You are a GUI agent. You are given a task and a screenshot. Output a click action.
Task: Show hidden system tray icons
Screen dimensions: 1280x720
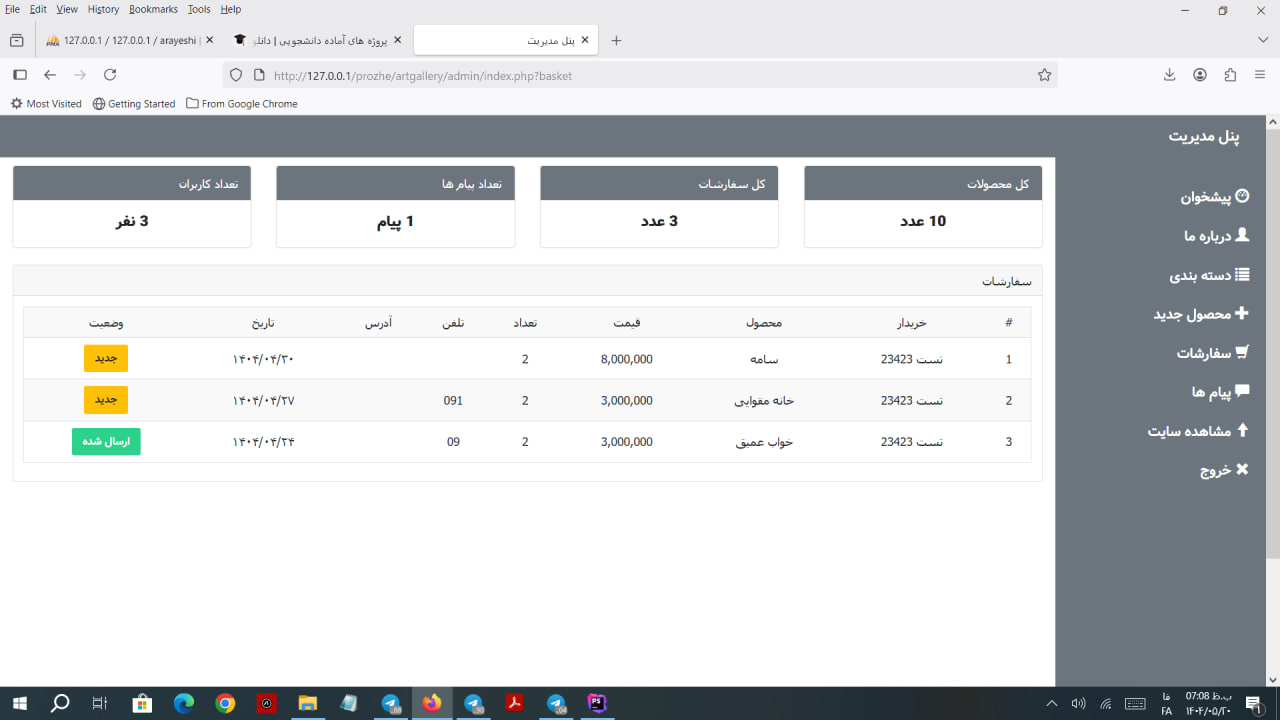pos(1051,704)
